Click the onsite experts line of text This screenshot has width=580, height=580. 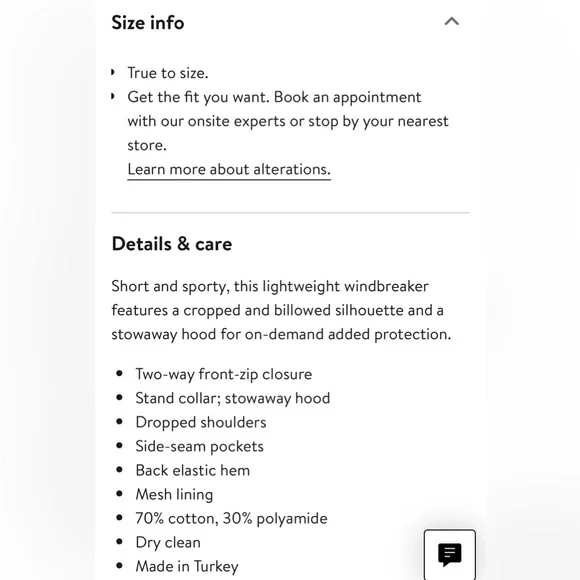coord(288,121)
